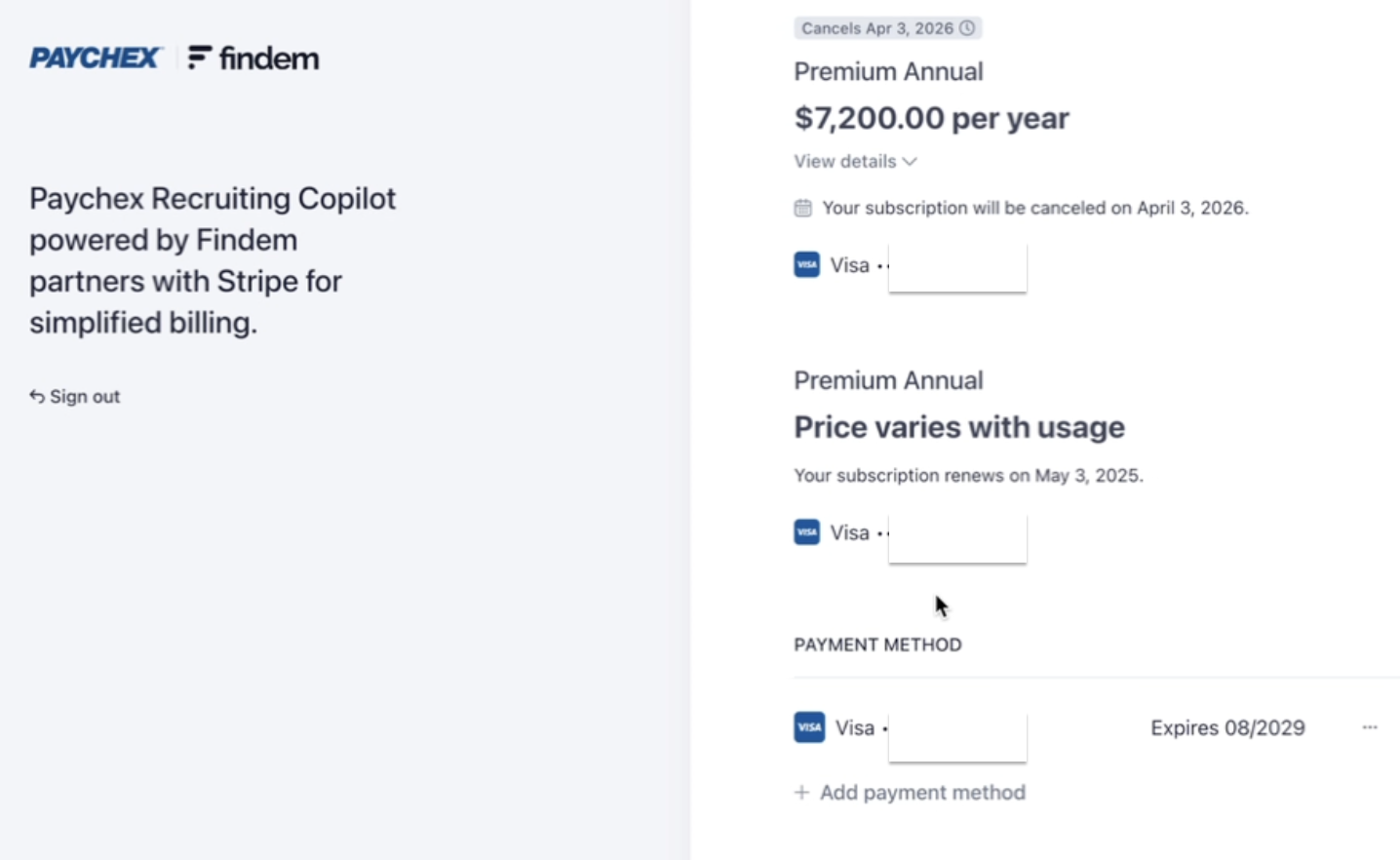Open the three-dot menu for Visa card

[1370, 727]
